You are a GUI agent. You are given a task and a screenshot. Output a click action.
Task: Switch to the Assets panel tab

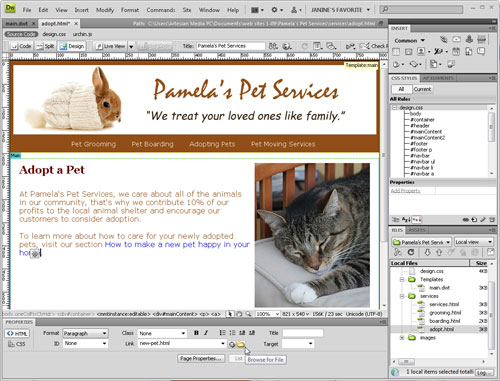pyautogui.click(x=416, y=230)
